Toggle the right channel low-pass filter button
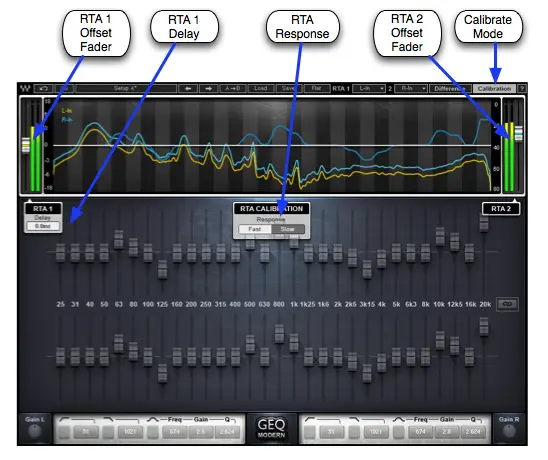Image resolution: width=548 pixels, height=460 pixels. click(x=354, y=432)
